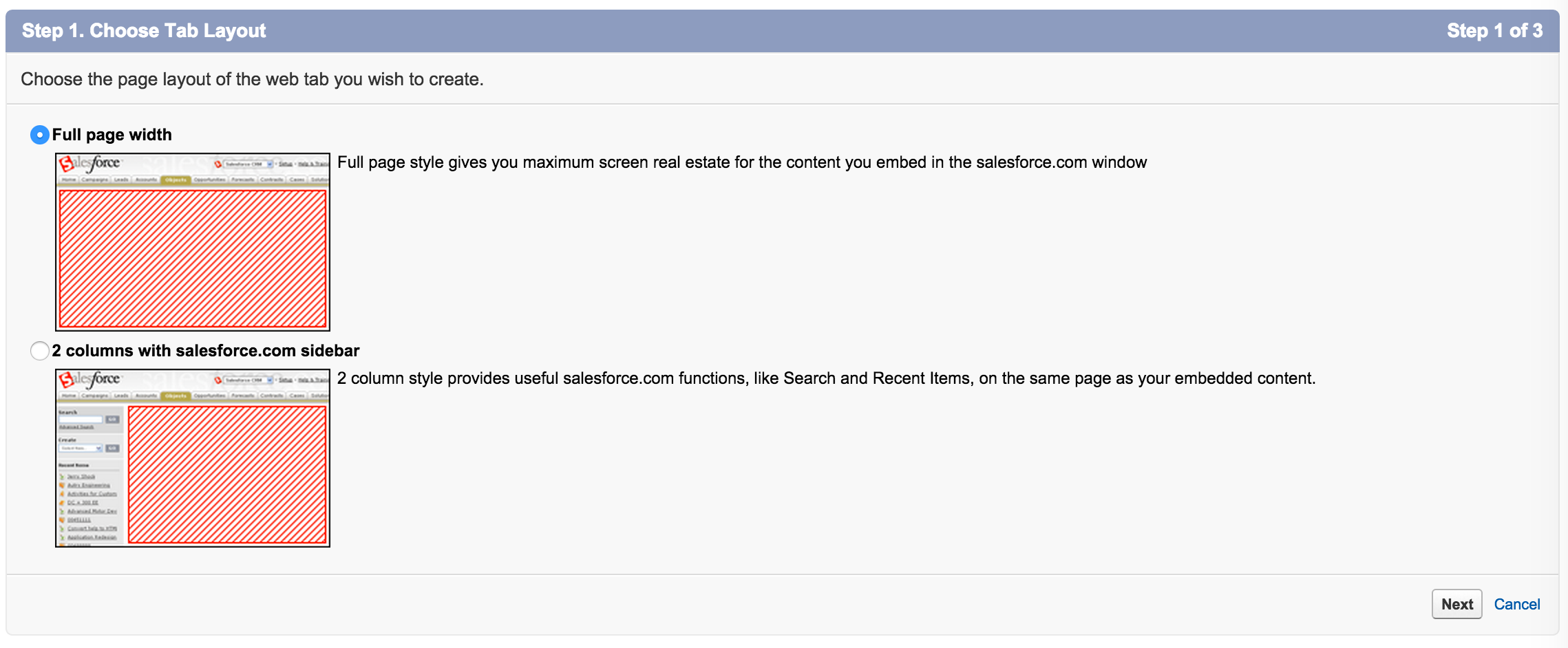Select the Full page width radio button
1568x648 pixels.
pyautogui.click(x=40, y=135)
